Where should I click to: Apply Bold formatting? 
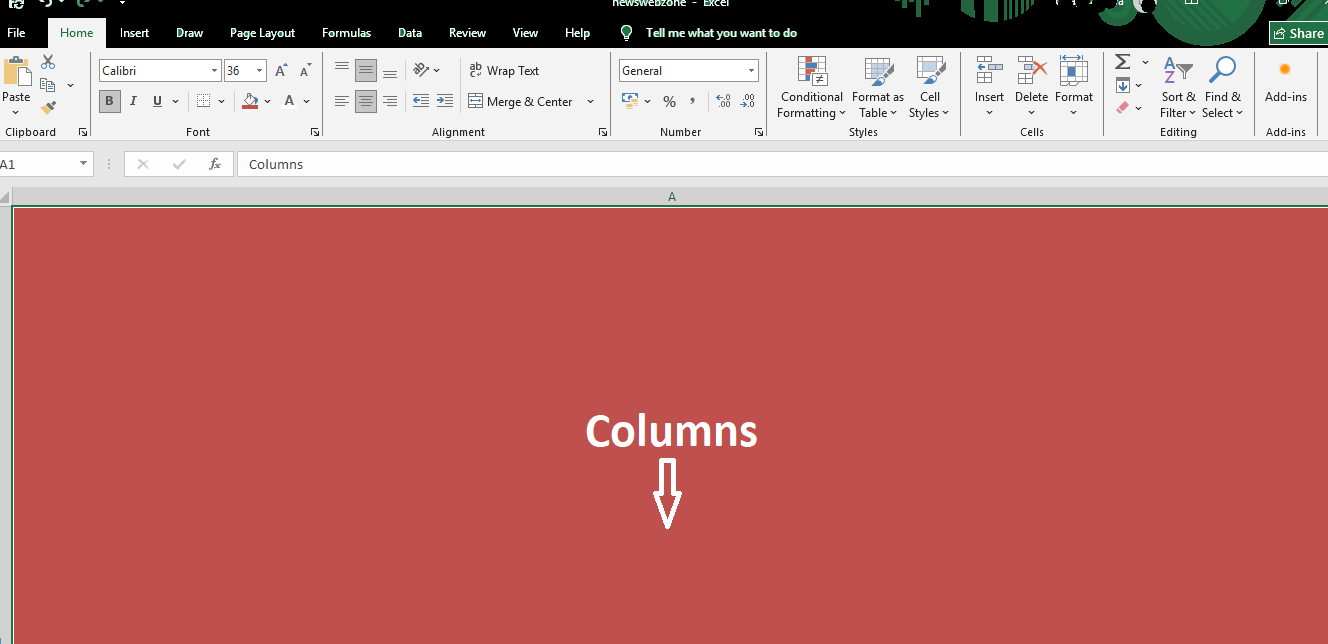(x=109, y=101)
